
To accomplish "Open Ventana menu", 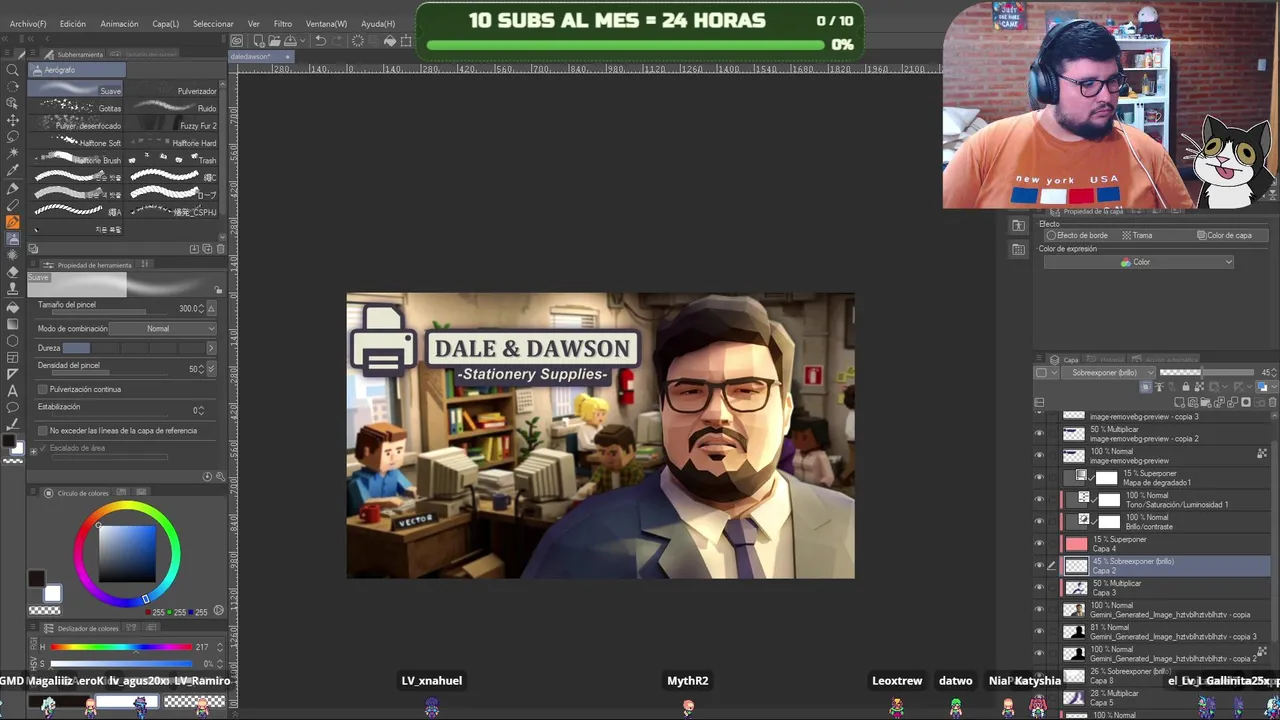I will click(326, 23).
